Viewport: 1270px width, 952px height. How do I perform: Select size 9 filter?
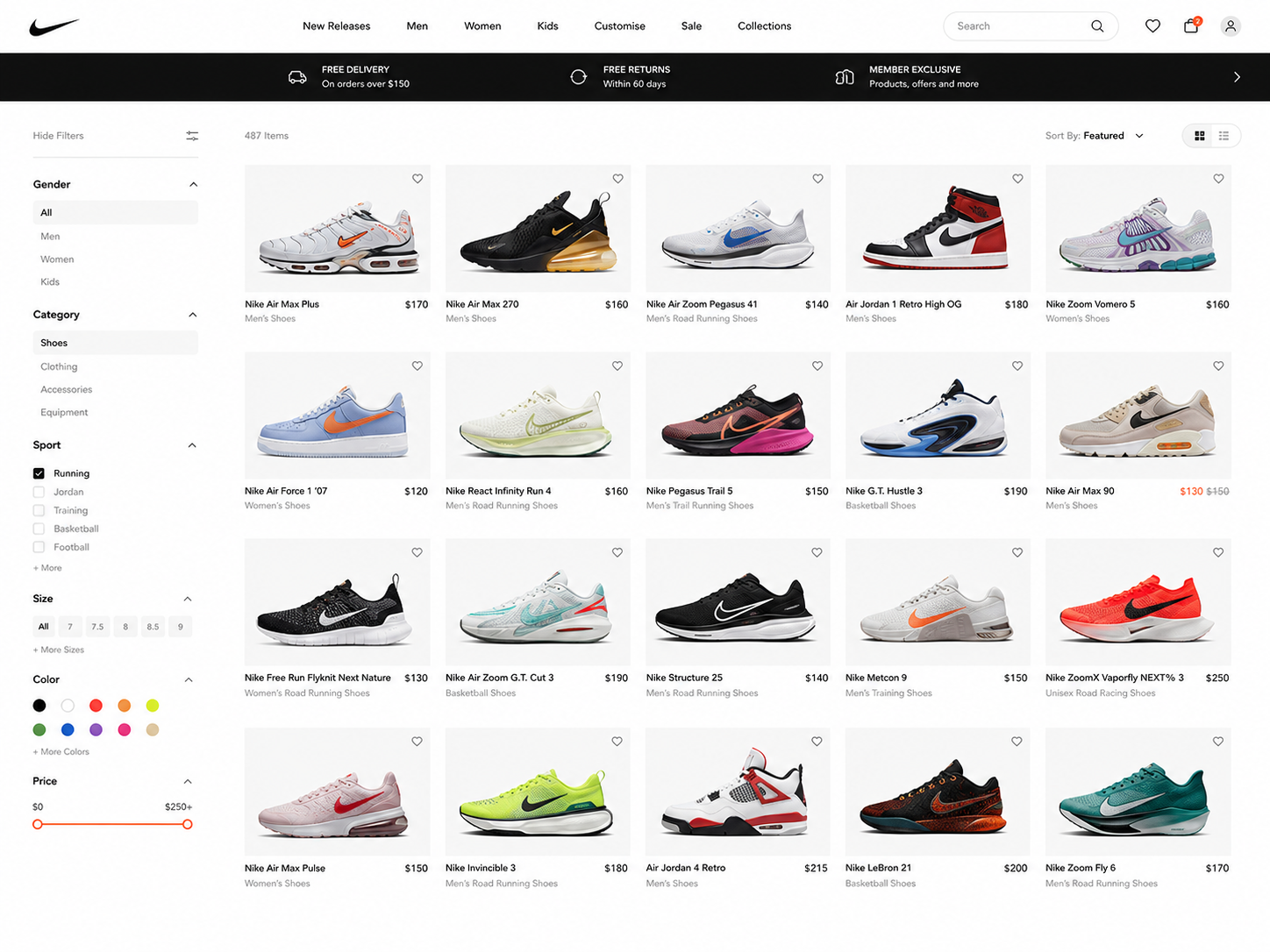point(181,627)
